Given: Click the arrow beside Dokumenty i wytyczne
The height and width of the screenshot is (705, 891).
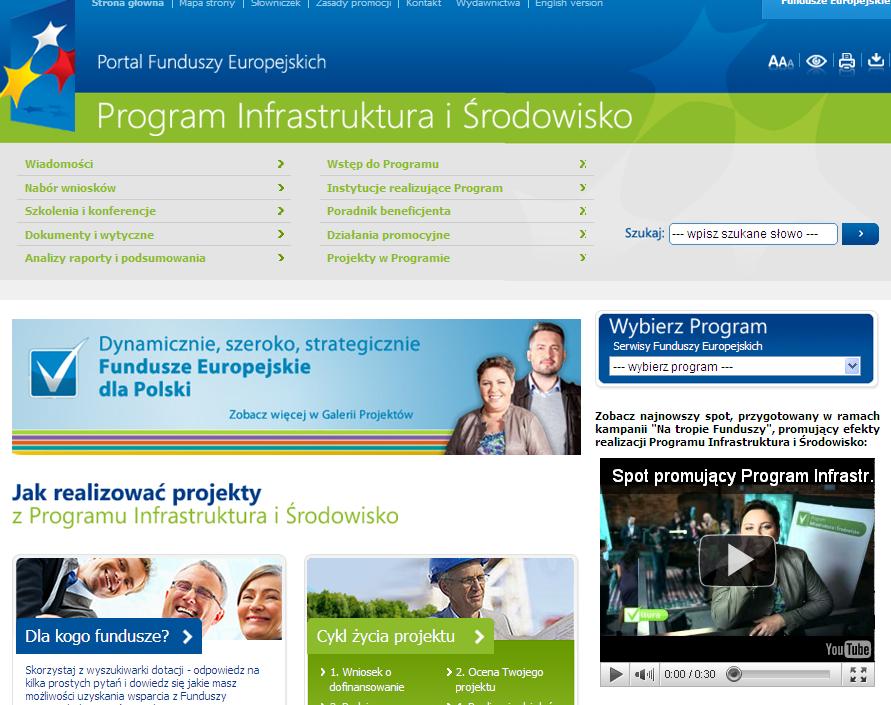Looking at the screenshot, I should pos(280,234).
